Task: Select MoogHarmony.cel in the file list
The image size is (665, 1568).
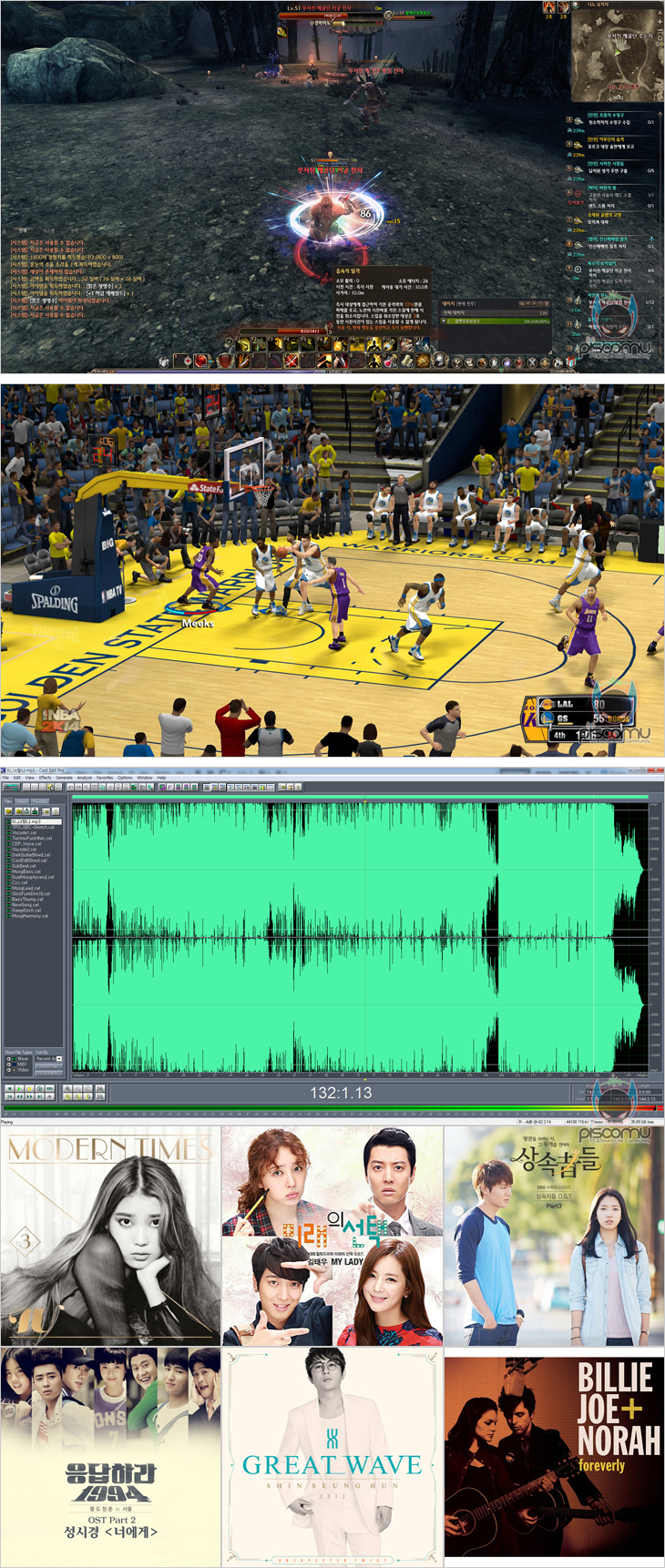Action: click(30, 916)
